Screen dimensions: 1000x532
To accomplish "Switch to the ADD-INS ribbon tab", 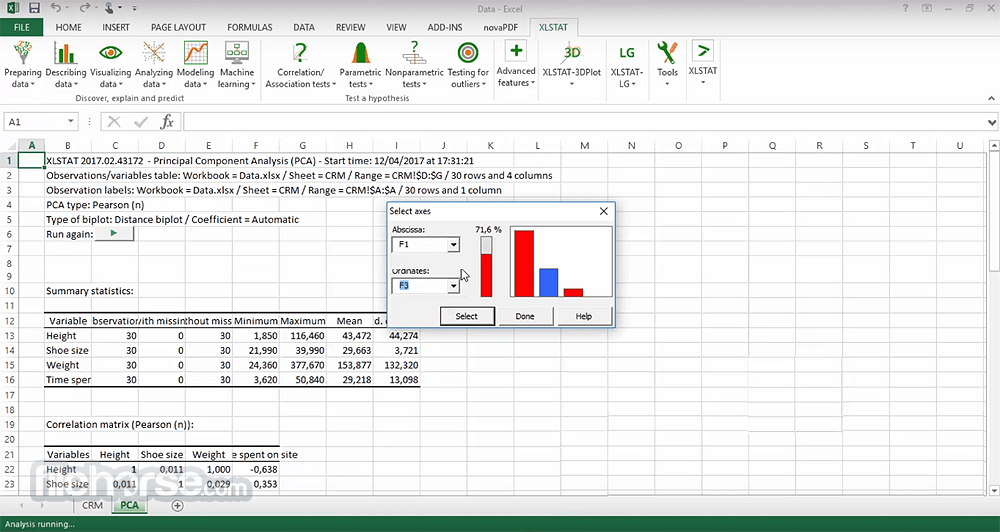I will click(445, 27).
